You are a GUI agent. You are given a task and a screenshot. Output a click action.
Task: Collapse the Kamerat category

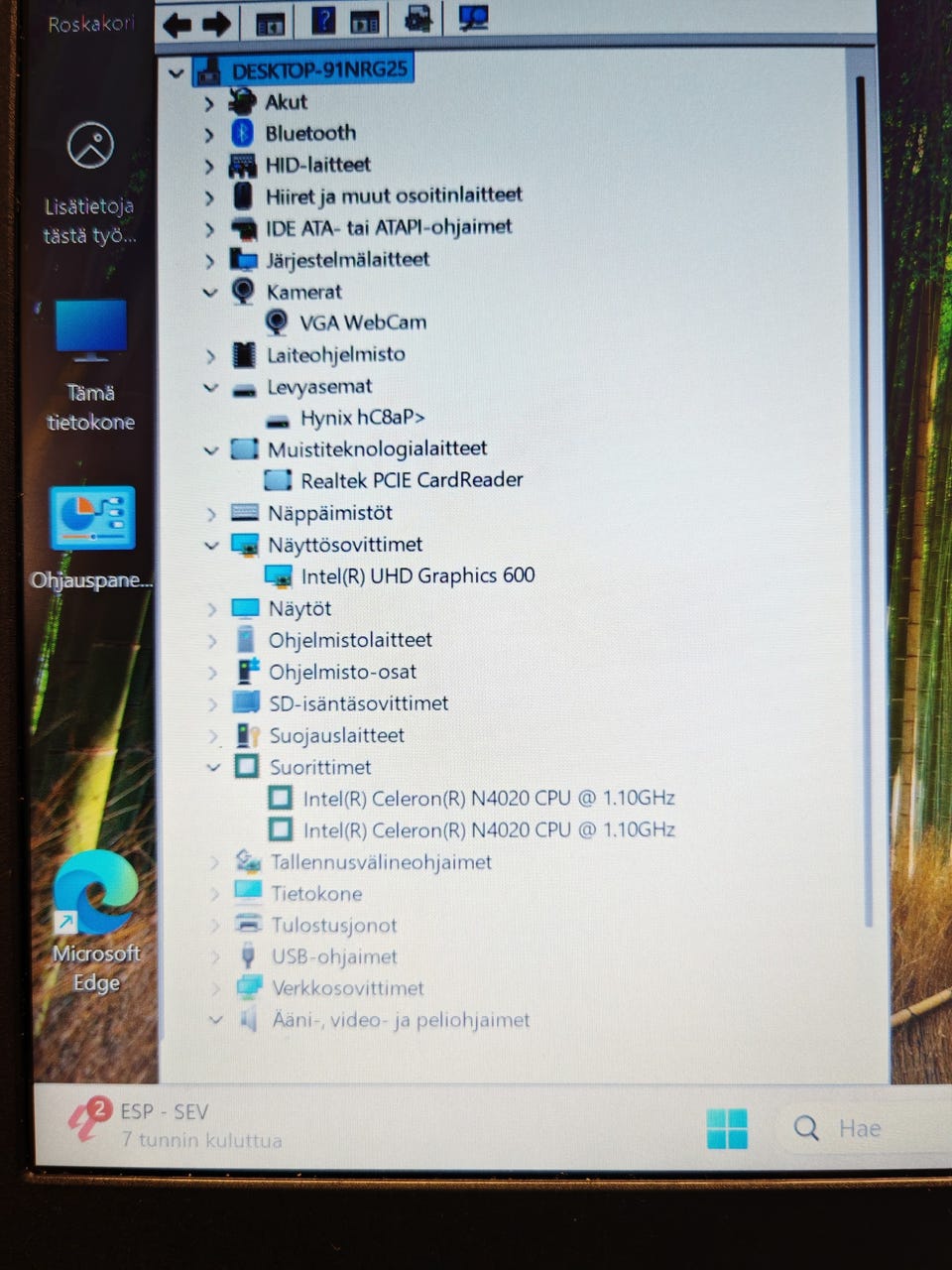[x=209, y=292]
